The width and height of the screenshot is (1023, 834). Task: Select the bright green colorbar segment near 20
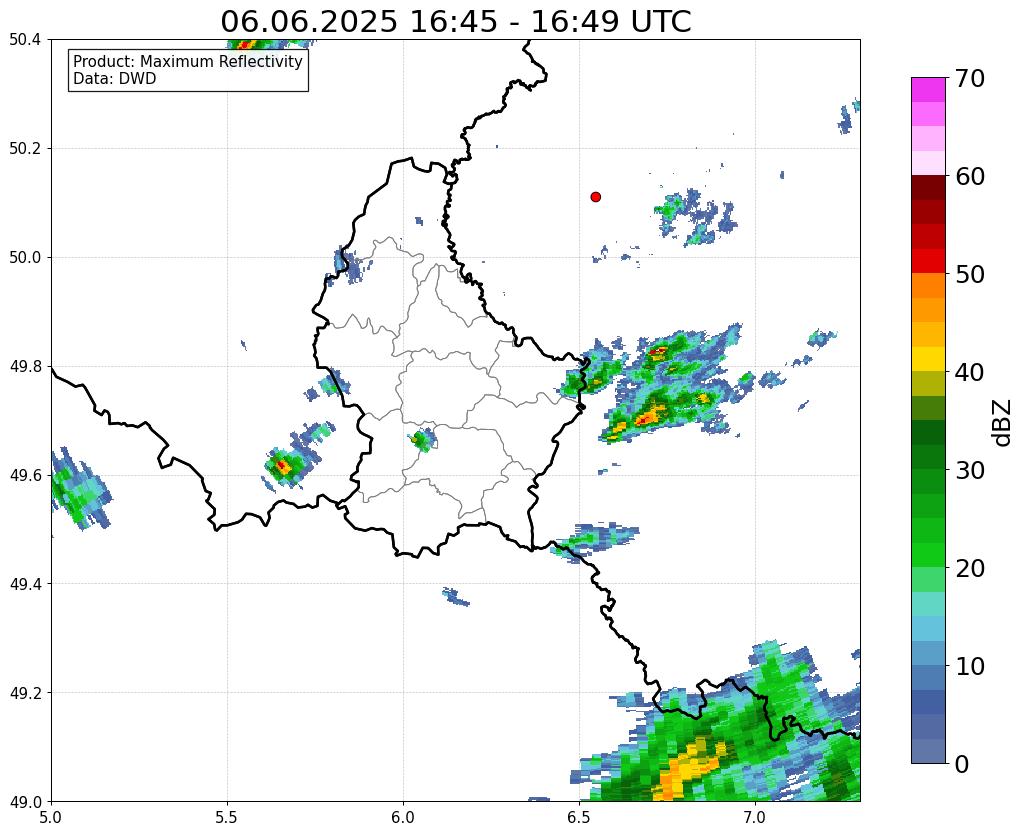coord(928,555)
